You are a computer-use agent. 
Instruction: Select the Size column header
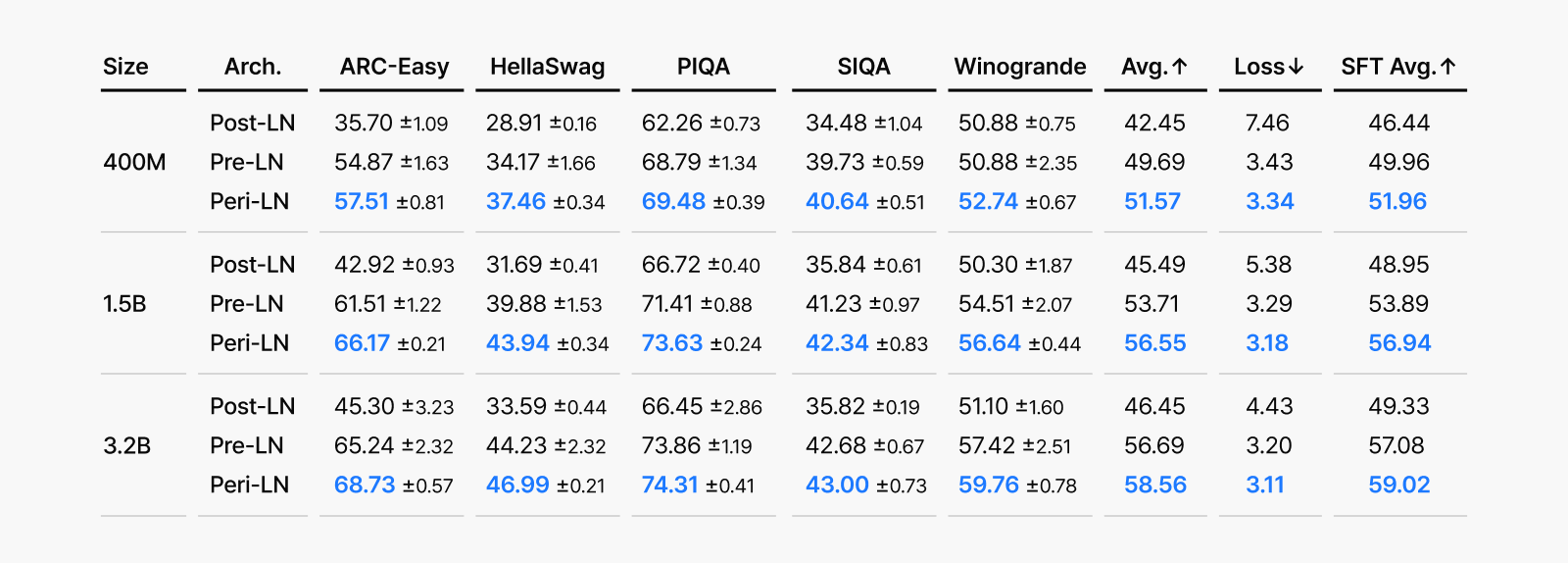click(x=125, y=67)
